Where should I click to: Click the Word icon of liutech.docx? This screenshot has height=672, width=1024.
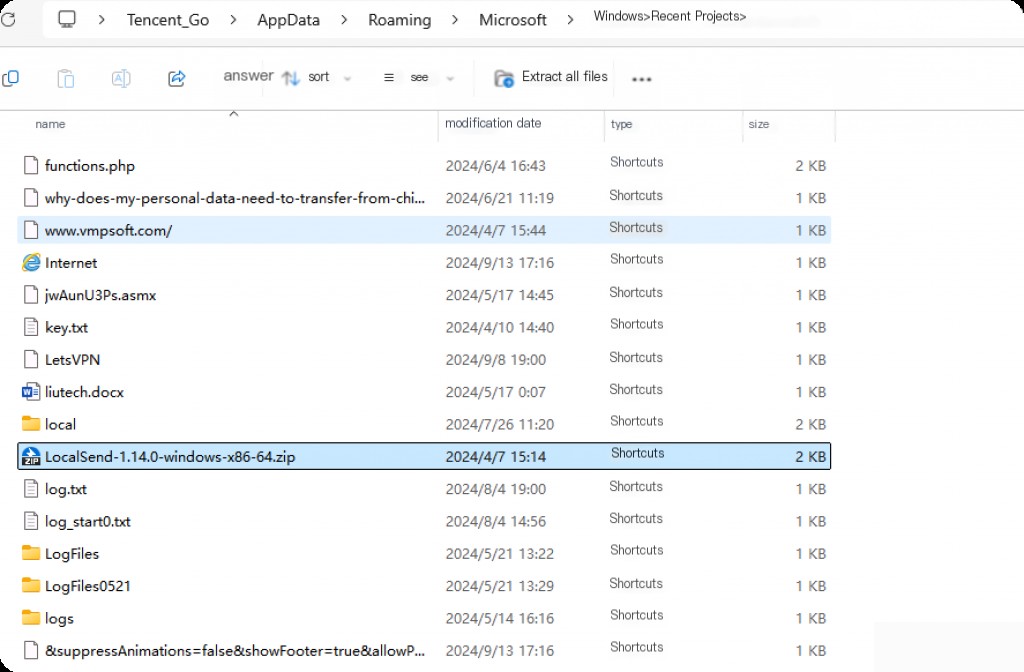coord(31,392)
